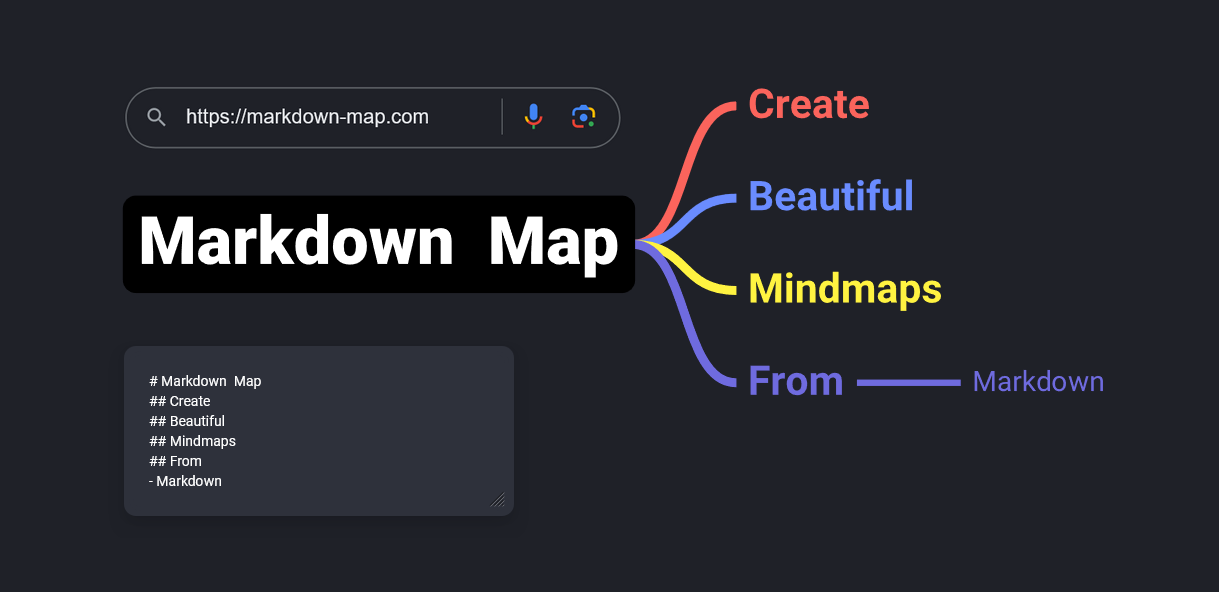Expand the From node branch

795,380
